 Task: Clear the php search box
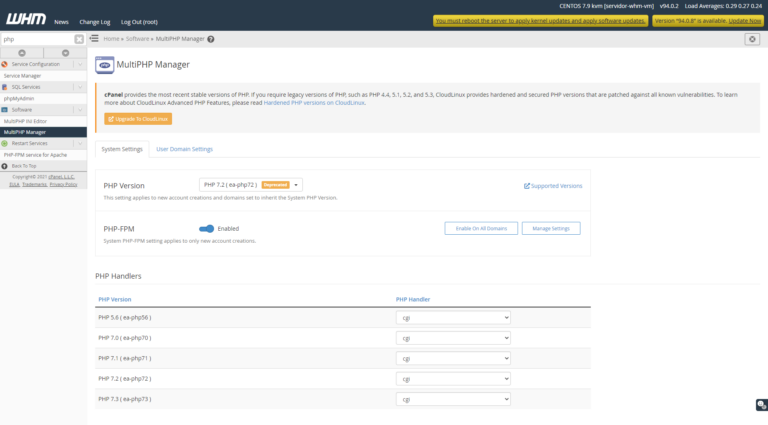point(79,39)
